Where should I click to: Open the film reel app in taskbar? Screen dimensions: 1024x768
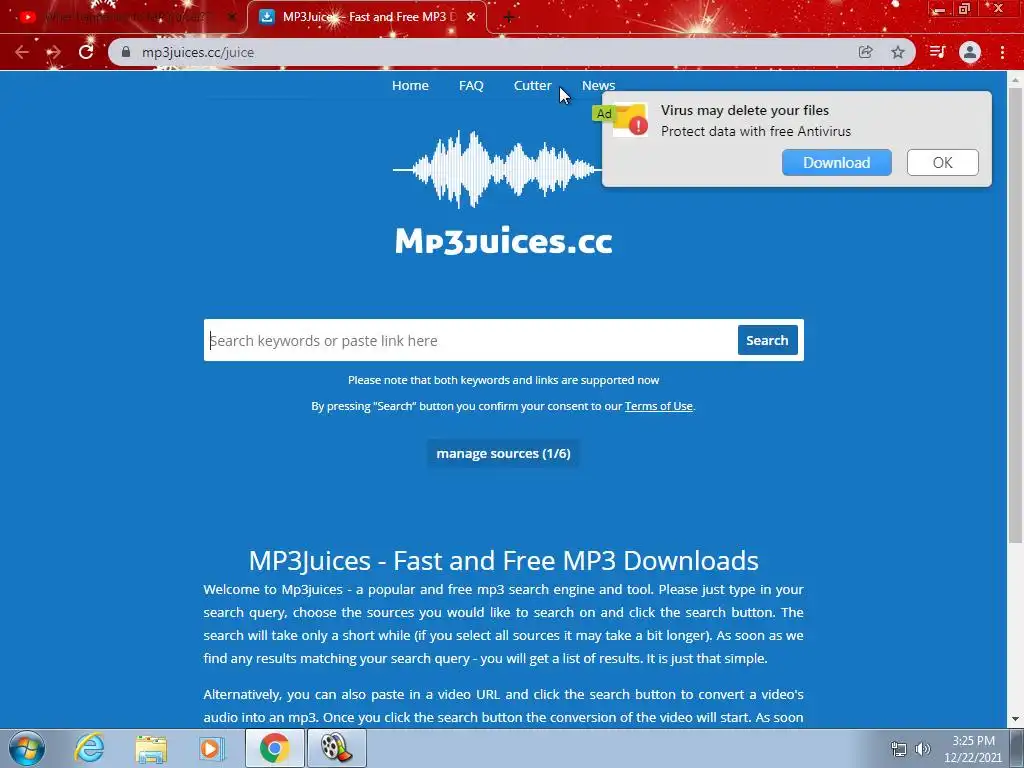(336, 748)
